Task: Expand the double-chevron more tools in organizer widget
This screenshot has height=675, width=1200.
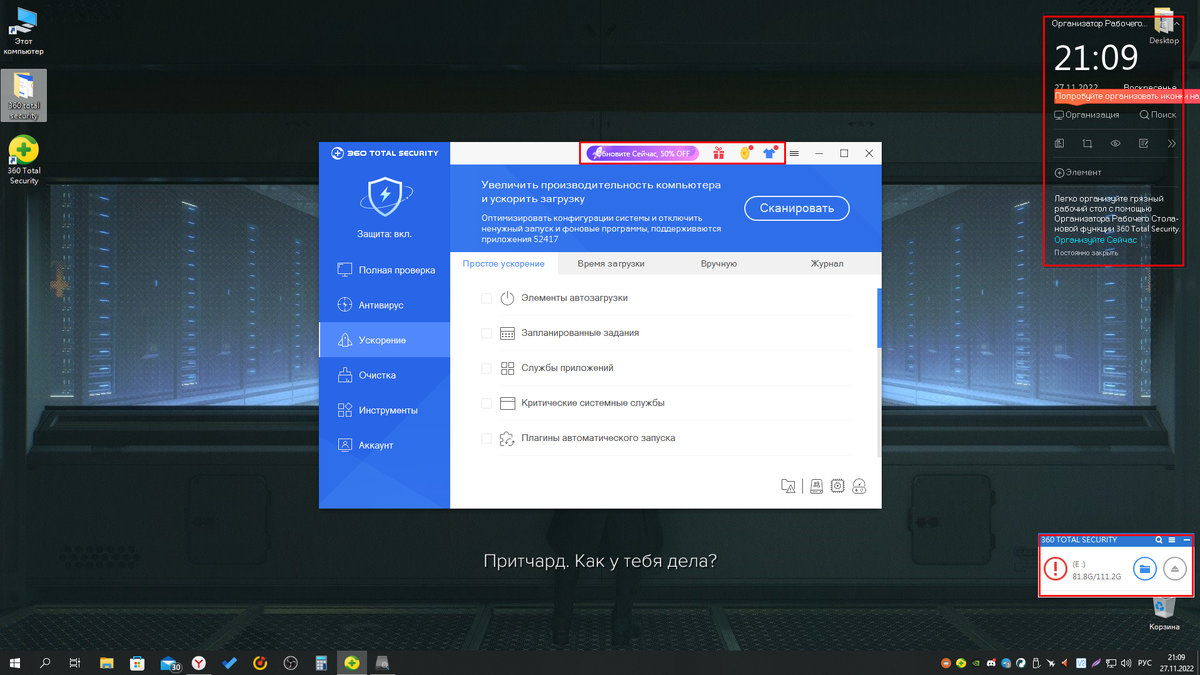Action: [1172, 144]
